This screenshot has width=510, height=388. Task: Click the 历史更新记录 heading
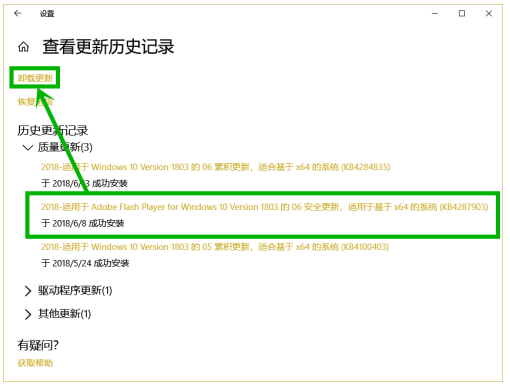pyautogui.click(x=53, y=130)
